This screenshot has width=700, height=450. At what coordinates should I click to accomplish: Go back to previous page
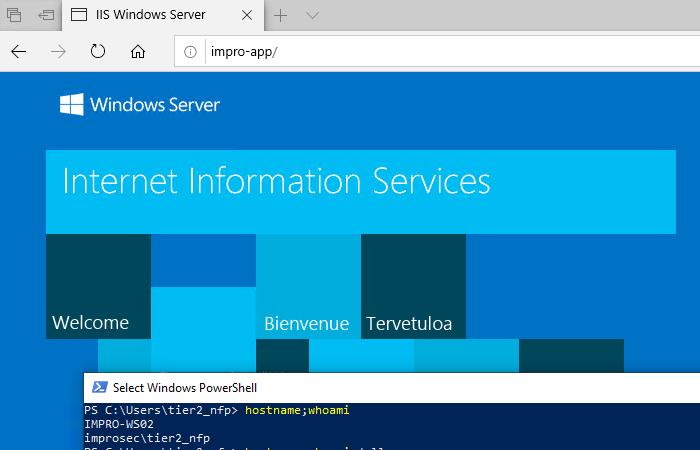coord(19,52)
